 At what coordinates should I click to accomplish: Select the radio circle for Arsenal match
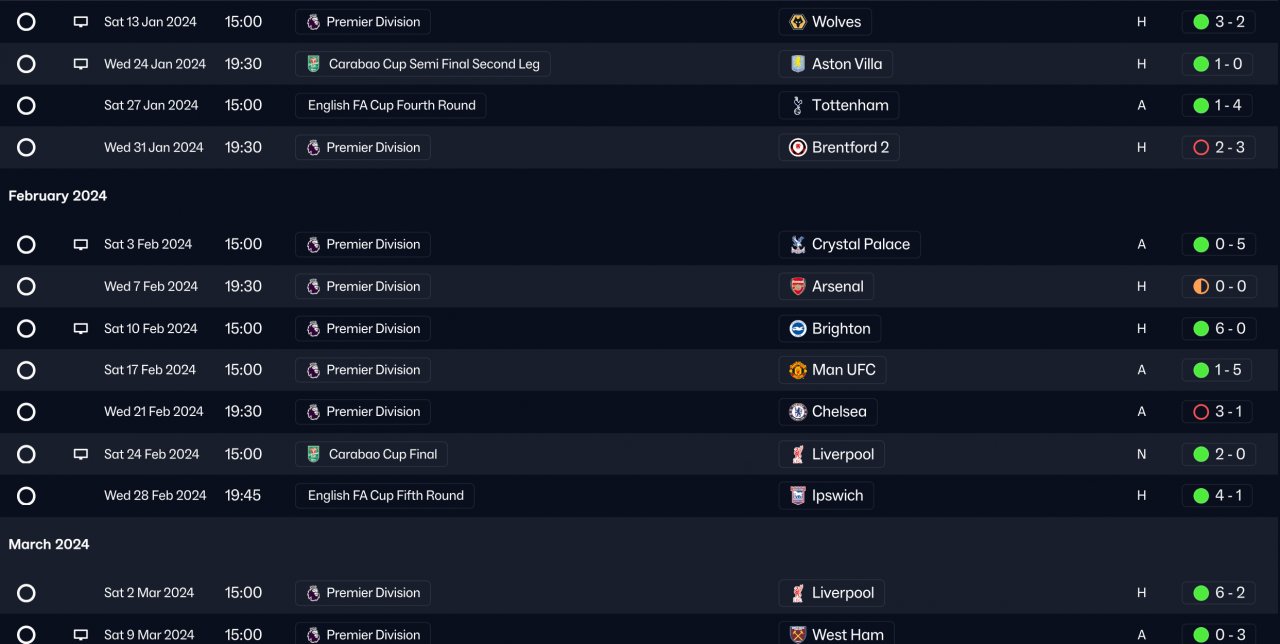pos(27,287)
